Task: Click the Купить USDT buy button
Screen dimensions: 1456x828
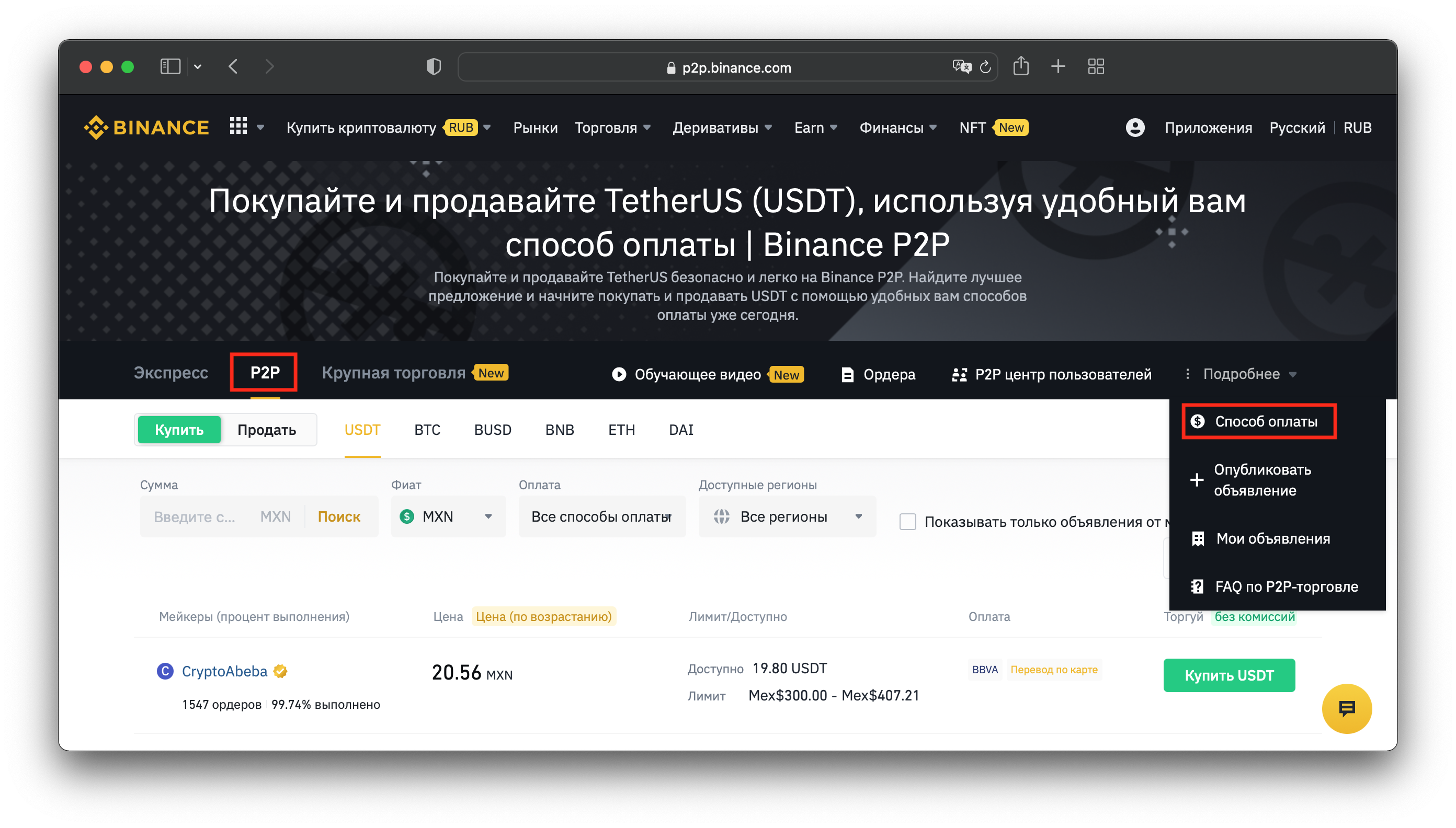Action: [x=1230, y=676]
